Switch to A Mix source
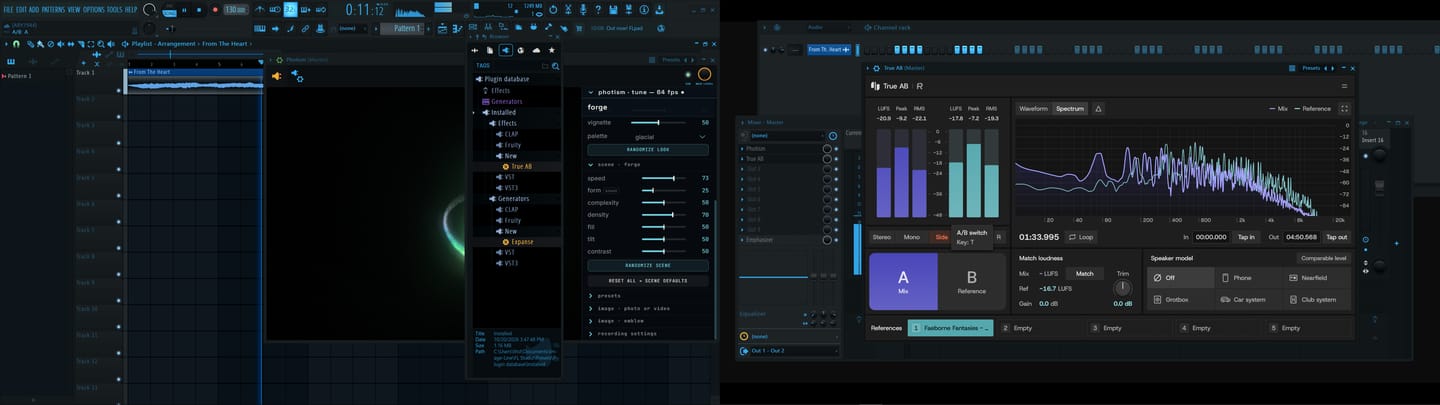The height and width of the screenshot is (405, 1440). coord(903,281)
